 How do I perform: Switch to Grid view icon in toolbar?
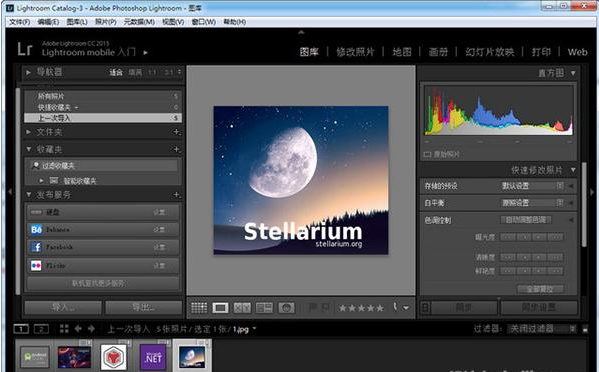[x=199, y=307]
